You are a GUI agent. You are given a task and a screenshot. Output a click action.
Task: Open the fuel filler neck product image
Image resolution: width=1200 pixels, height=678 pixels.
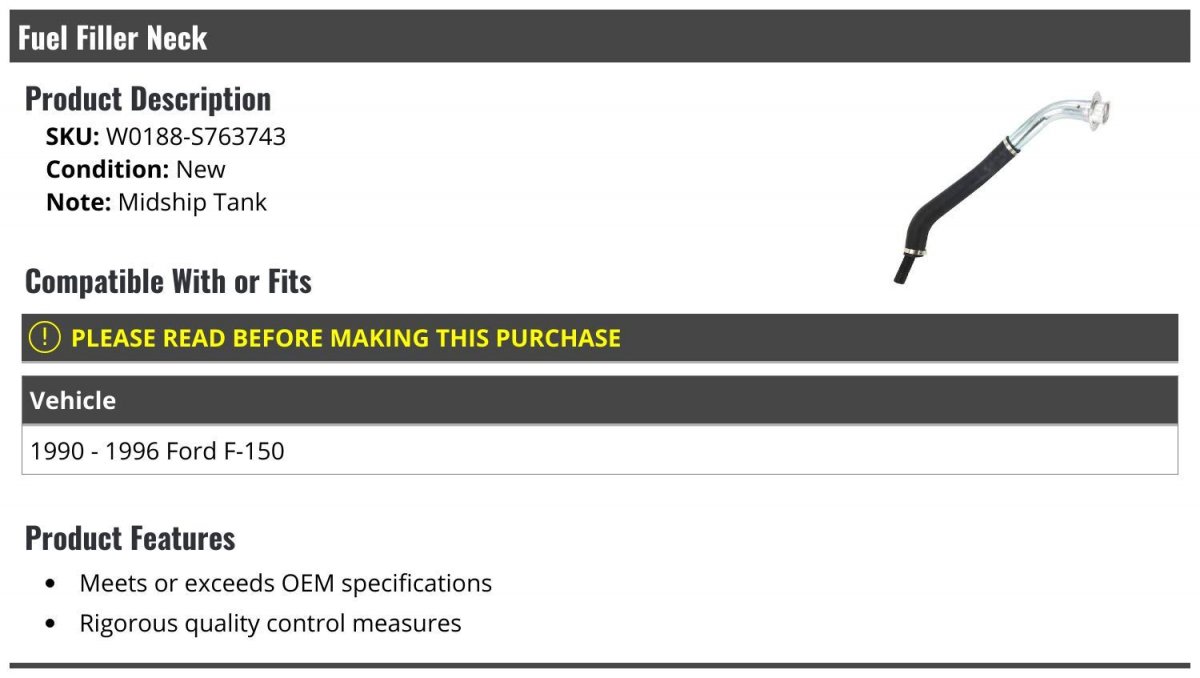click(x=1002, y=187)
